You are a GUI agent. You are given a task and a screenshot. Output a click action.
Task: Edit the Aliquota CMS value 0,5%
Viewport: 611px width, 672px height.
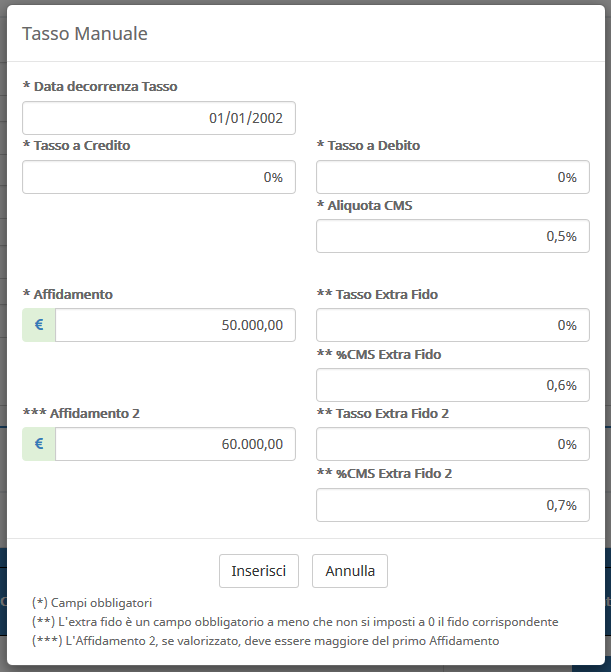[453, 236]
